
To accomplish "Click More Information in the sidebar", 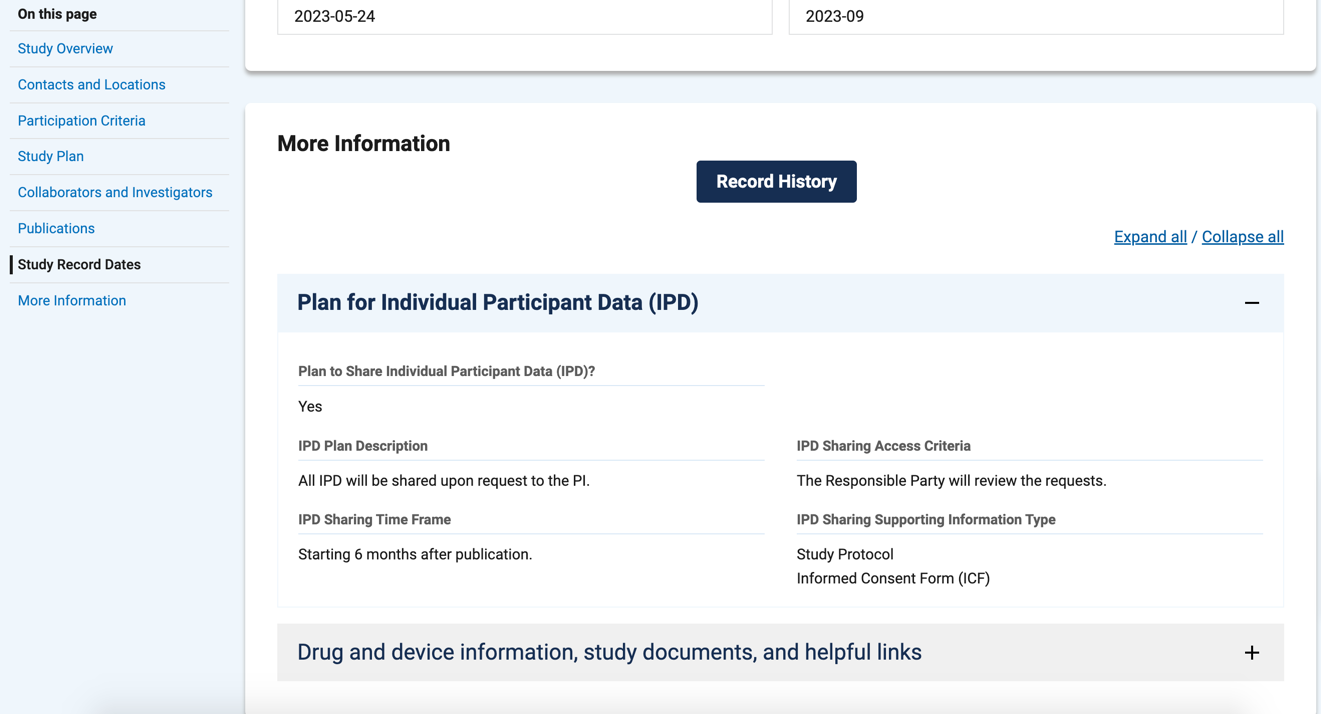I will tap(71, 301).
